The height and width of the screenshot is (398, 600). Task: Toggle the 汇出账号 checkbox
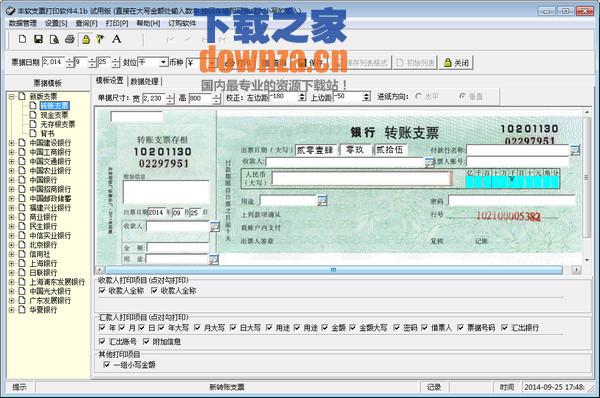[102, 341]
